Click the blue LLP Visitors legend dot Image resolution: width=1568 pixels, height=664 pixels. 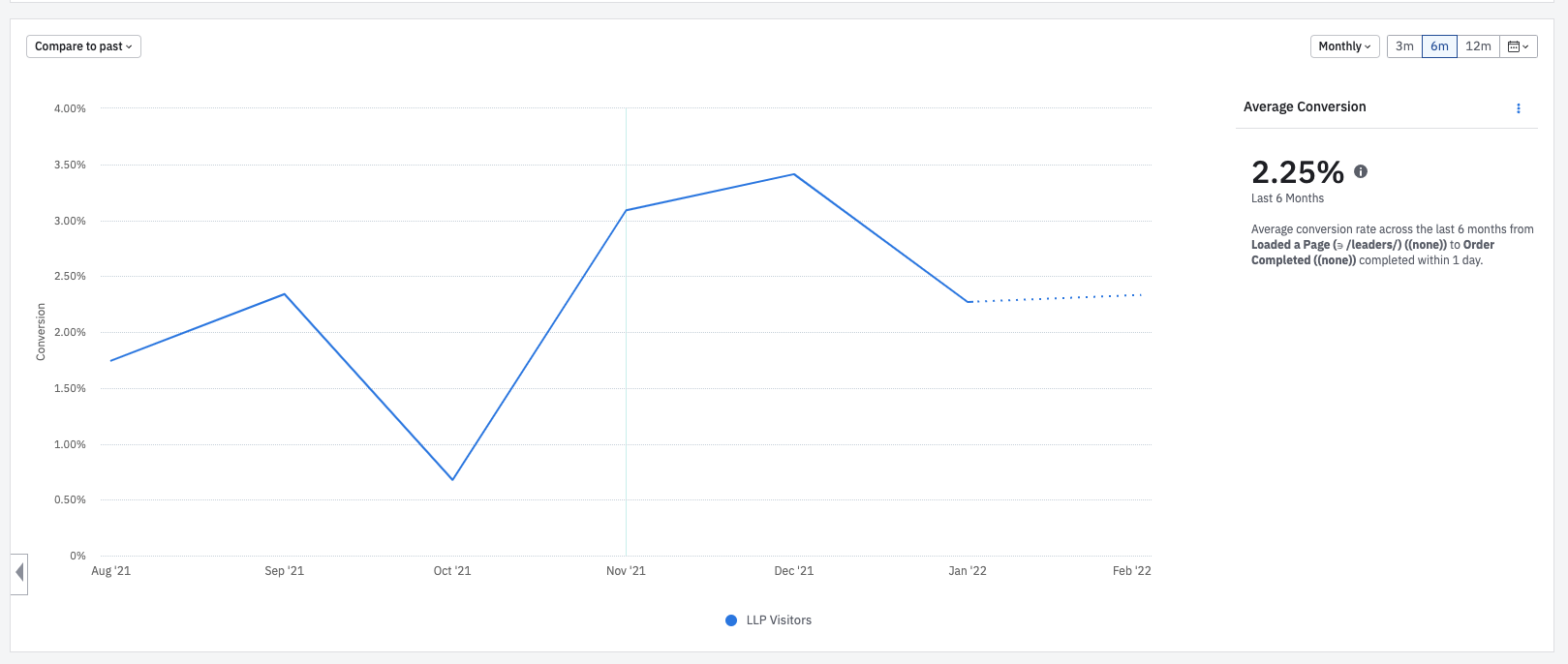pyautogui.click(x=731, y=620)
